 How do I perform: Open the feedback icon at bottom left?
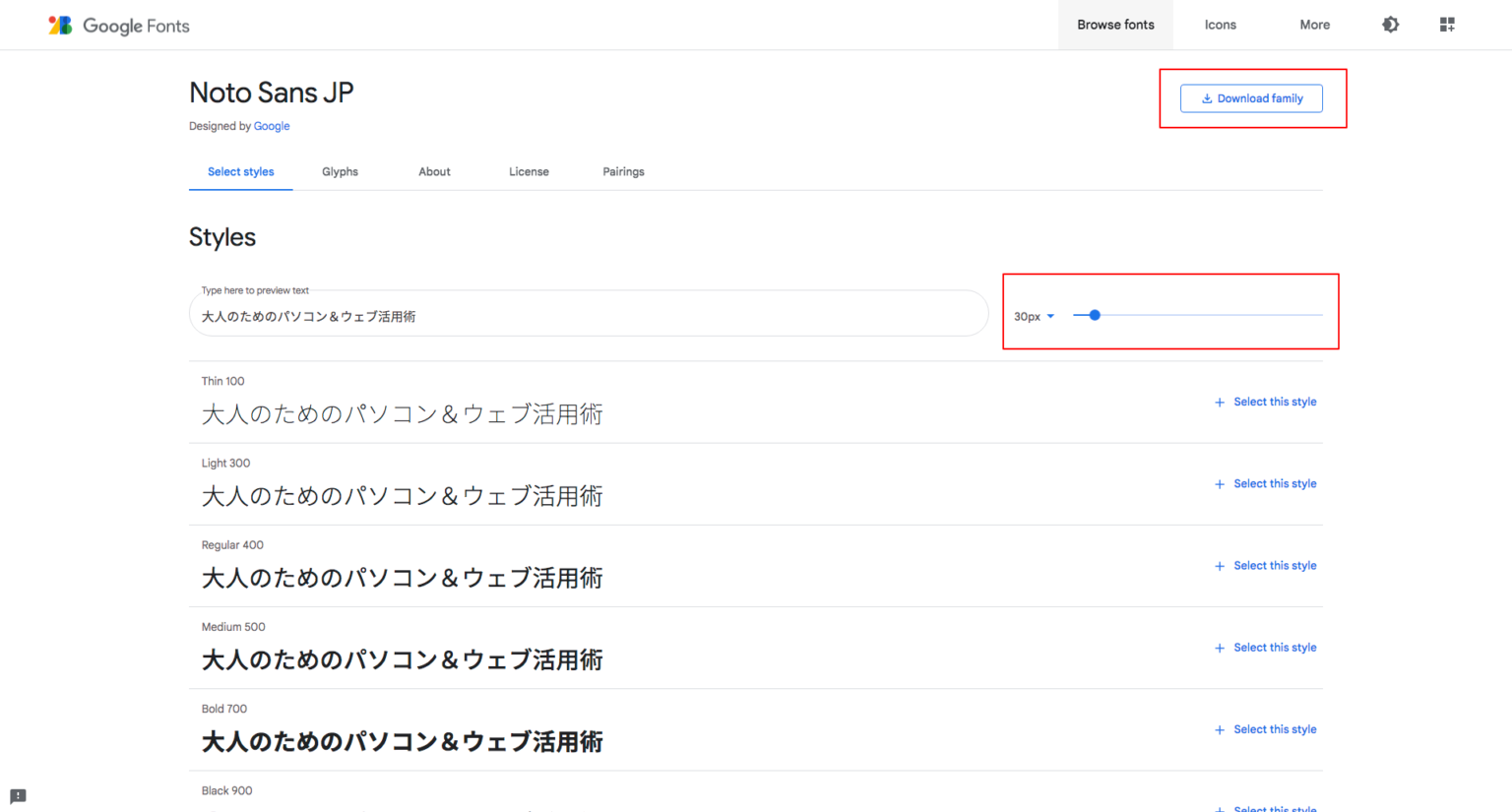tap(17, 795)
